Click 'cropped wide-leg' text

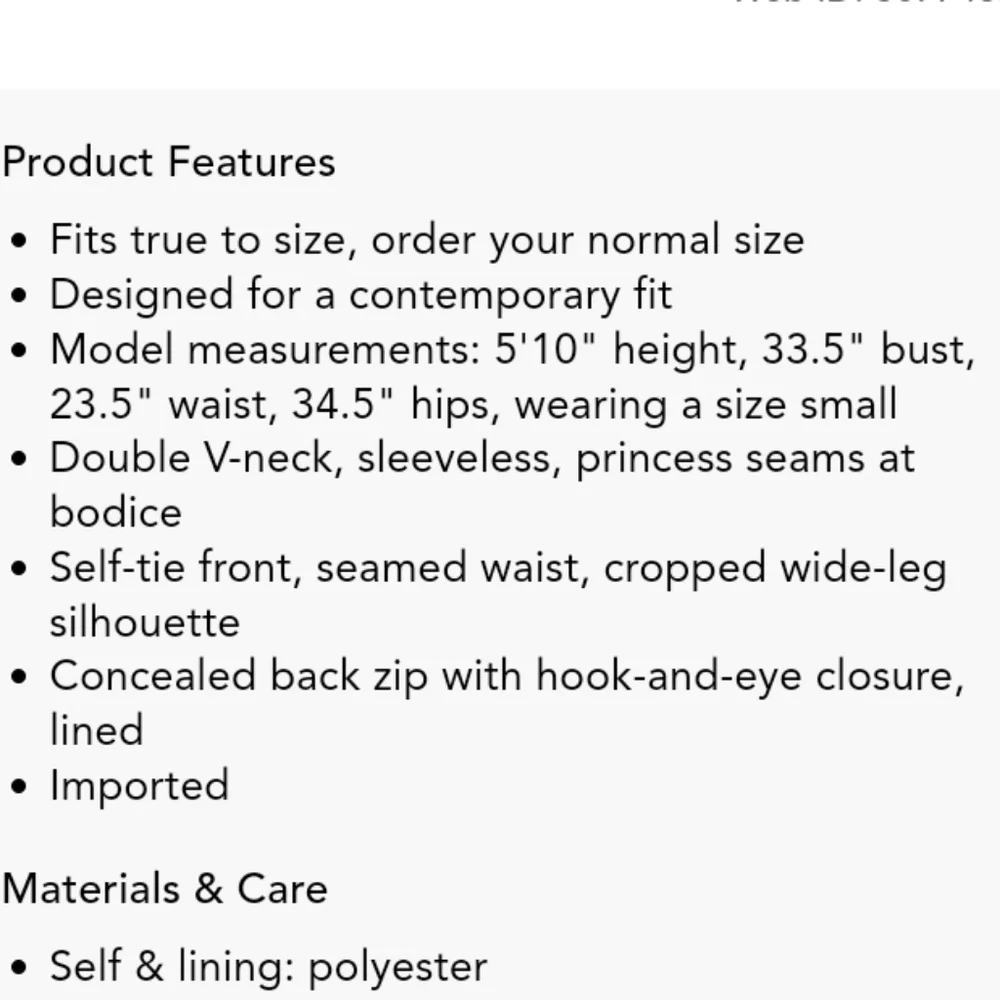(775, 568)
